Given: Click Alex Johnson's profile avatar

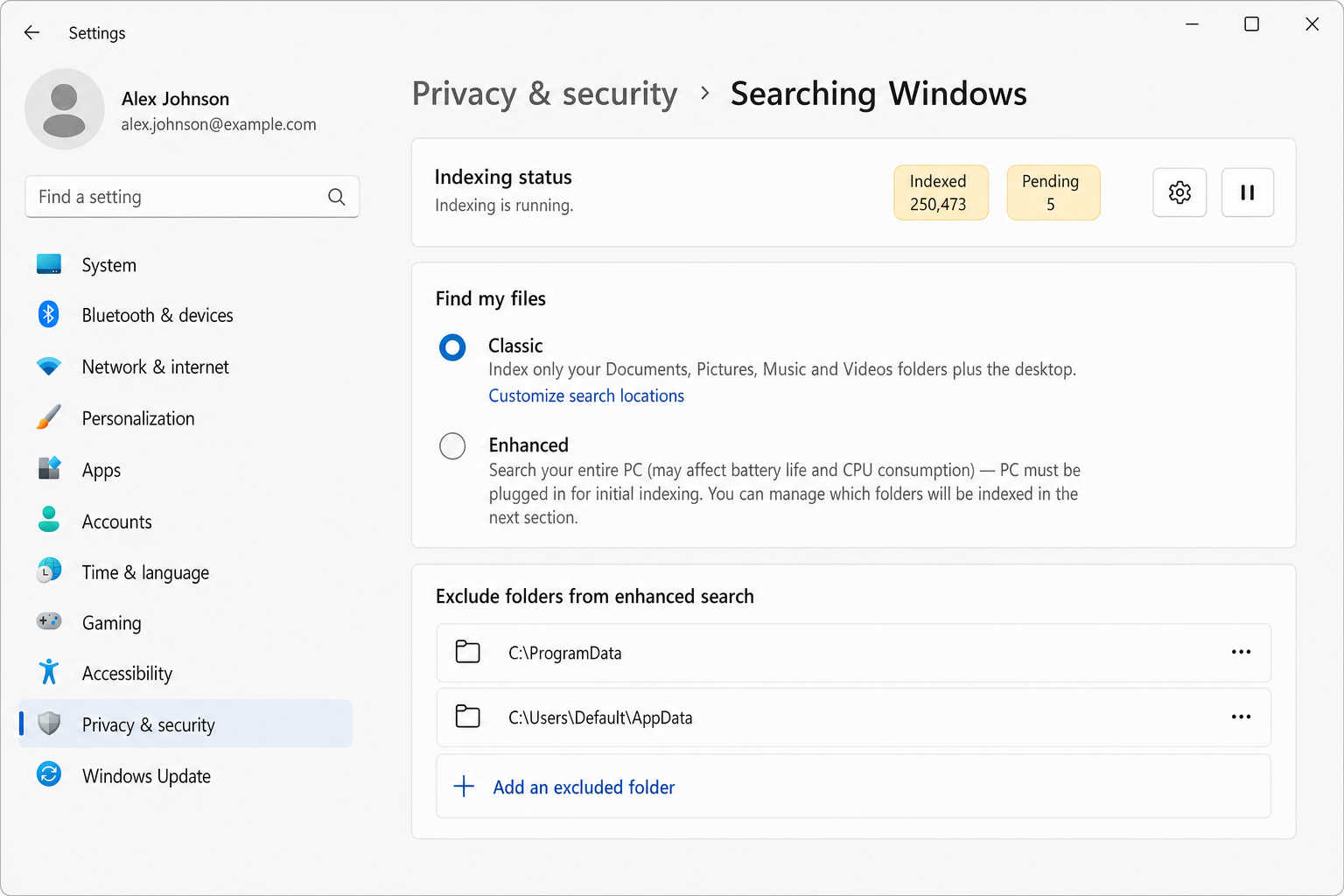Looking at the screenshot, I should [64, 109].
